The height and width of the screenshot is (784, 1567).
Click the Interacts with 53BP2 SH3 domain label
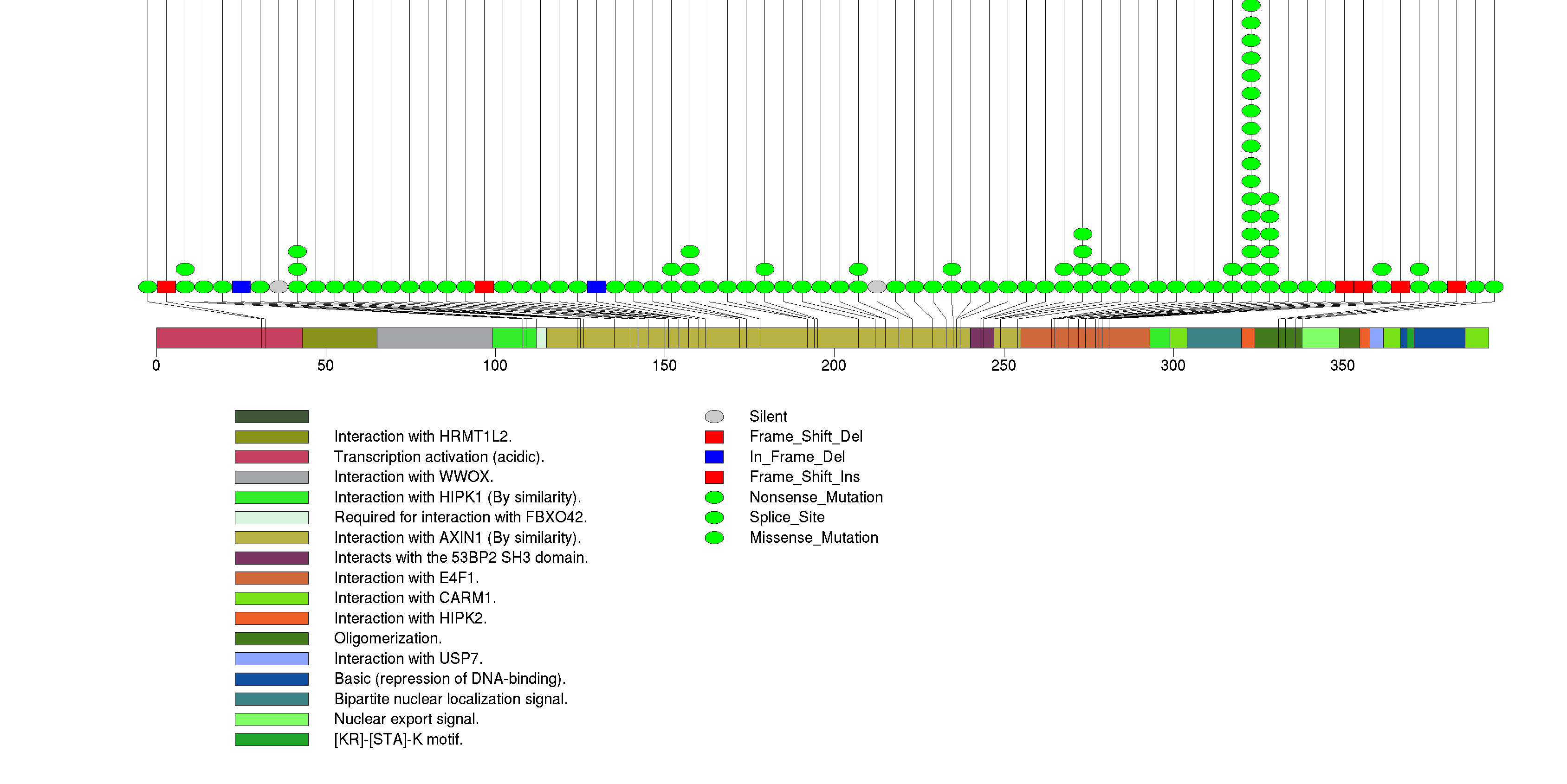coord(460,557)
